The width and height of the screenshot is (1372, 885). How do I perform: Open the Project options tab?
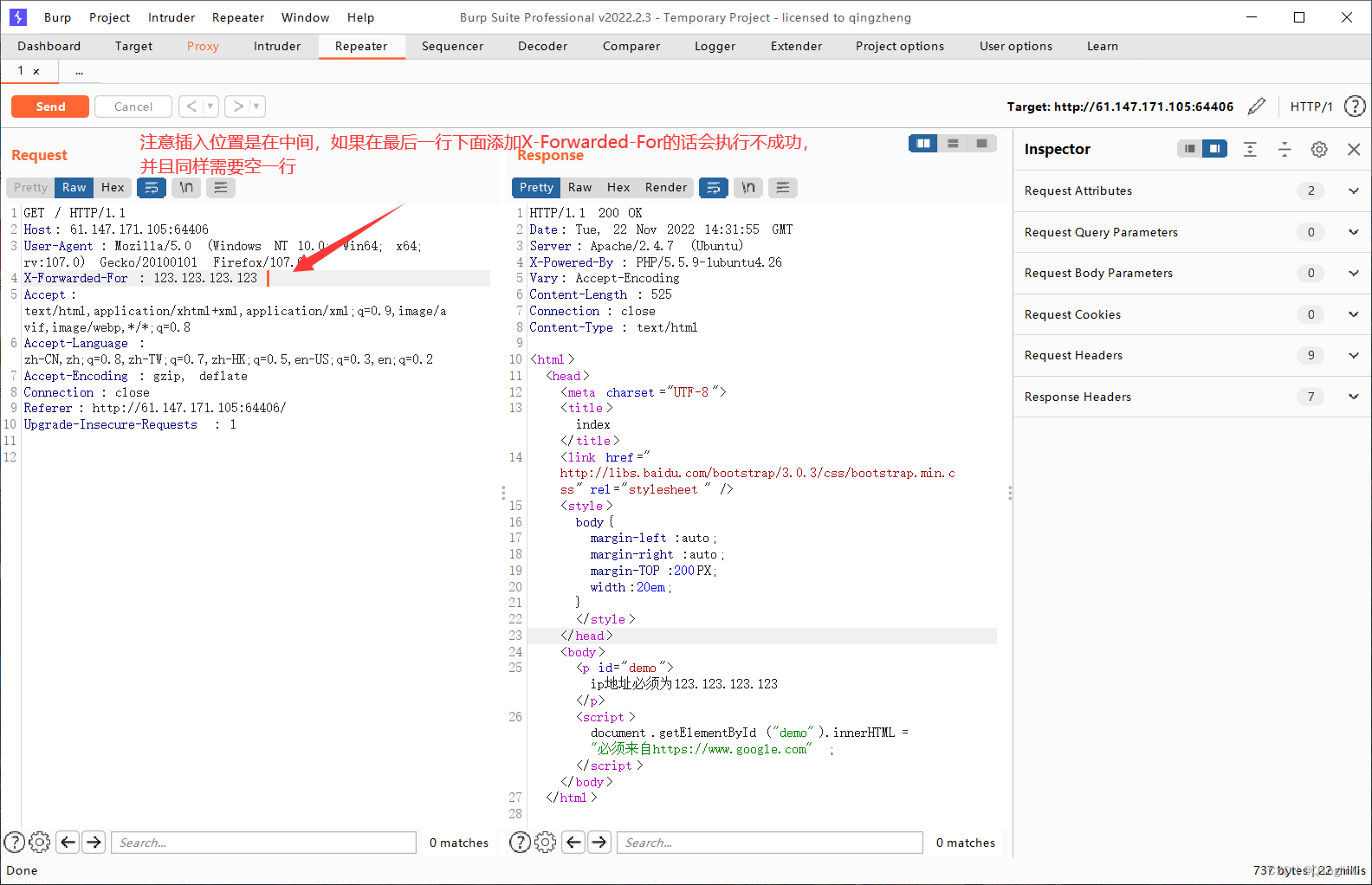click(x=900, y=46)
